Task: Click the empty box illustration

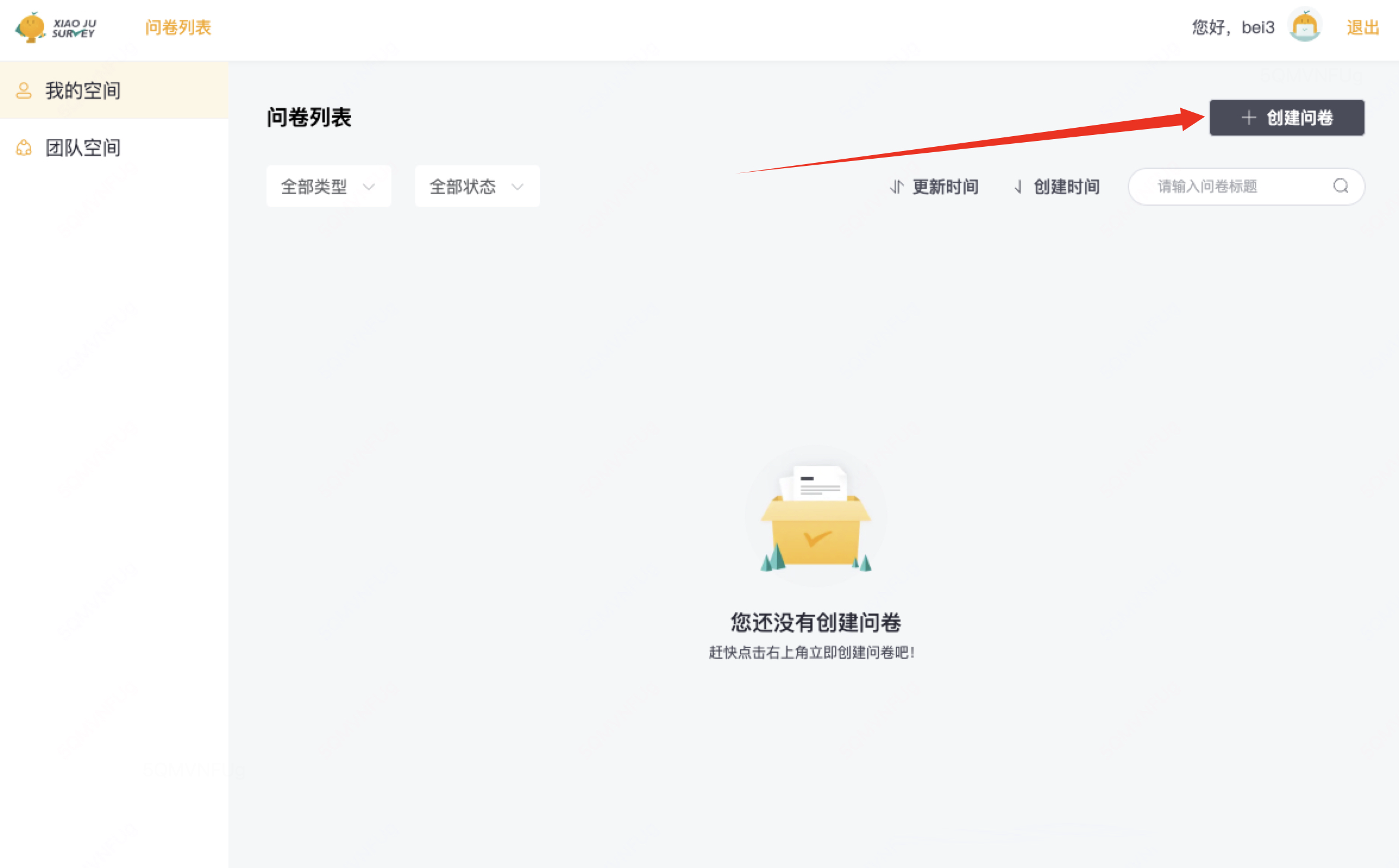Action: [x=815, y=523]
